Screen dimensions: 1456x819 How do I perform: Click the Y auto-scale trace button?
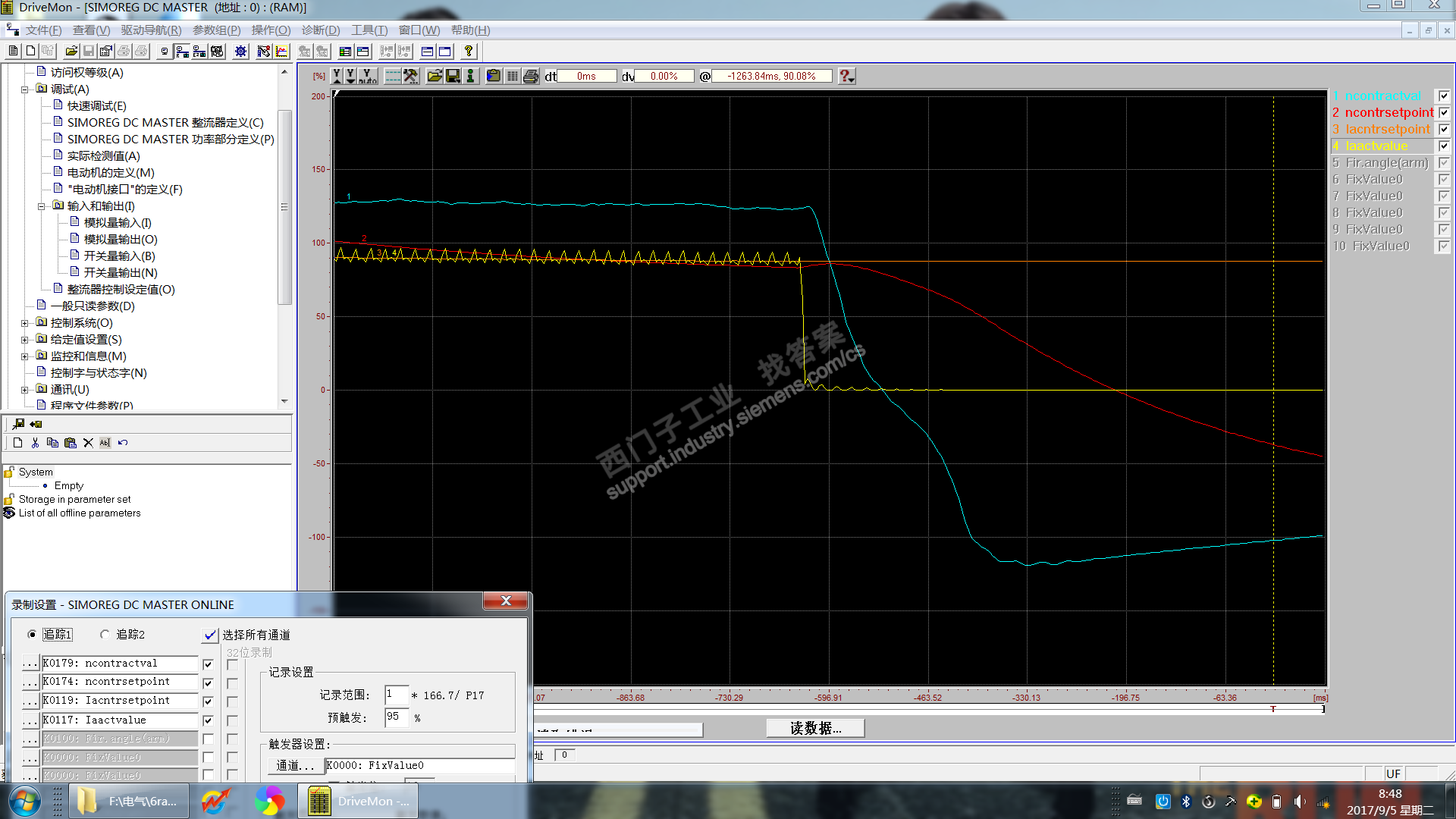[x=367, y=76]
